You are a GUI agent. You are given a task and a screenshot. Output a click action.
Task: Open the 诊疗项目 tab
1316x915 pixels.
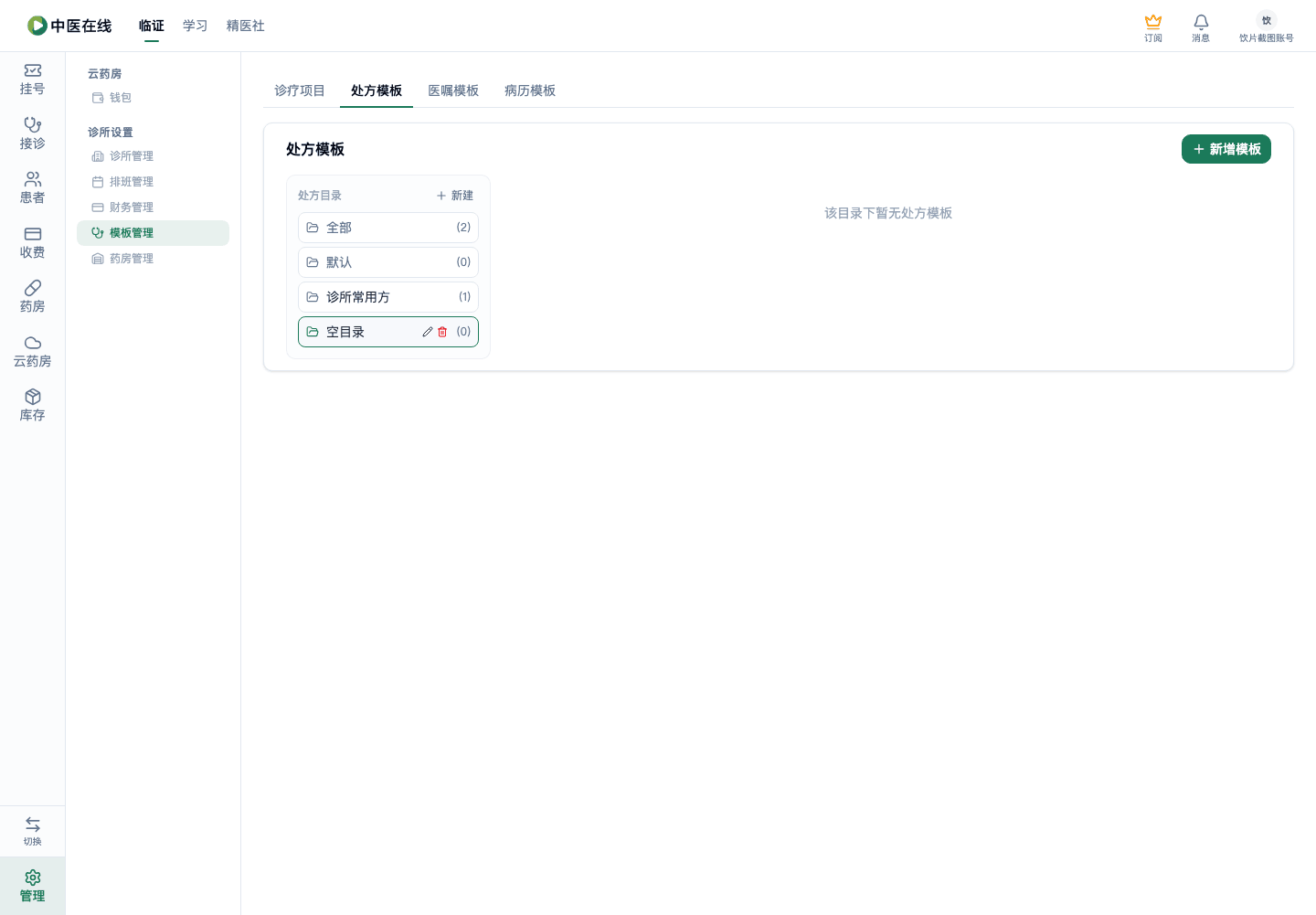point(300,90)
